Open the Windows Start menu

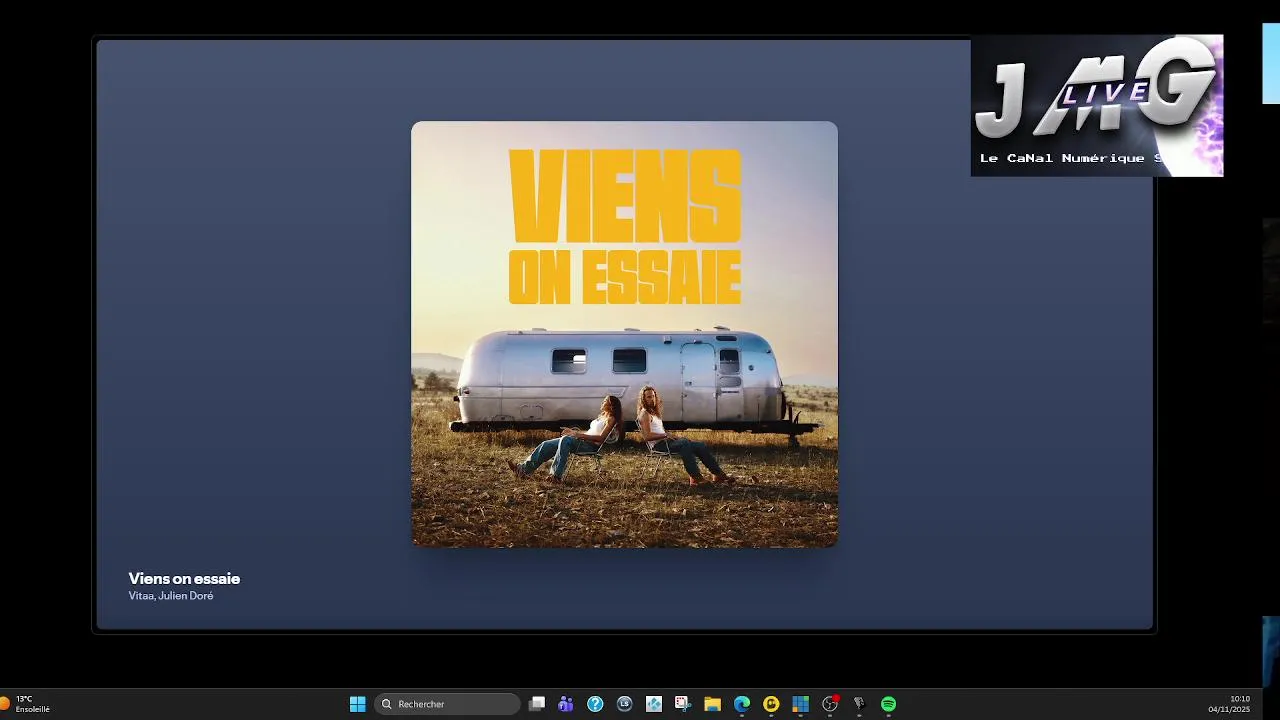357,704
